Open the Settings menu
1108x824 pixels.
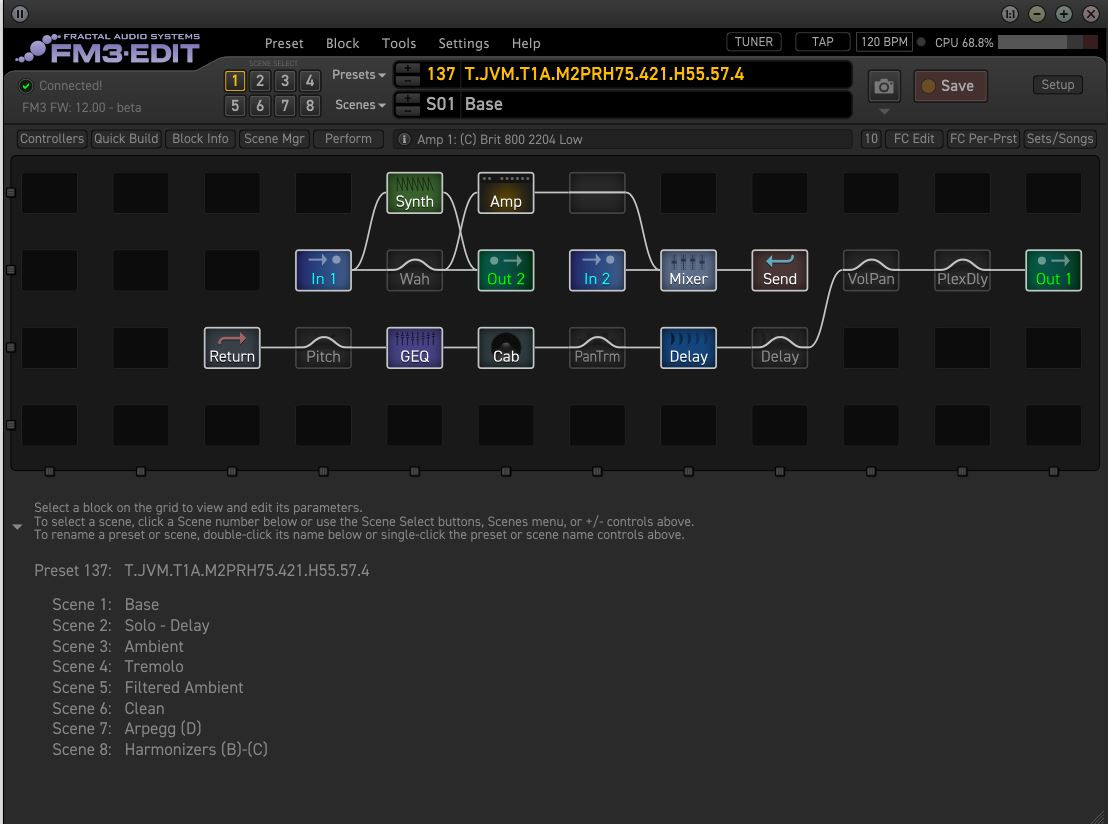tap(464, 43)
